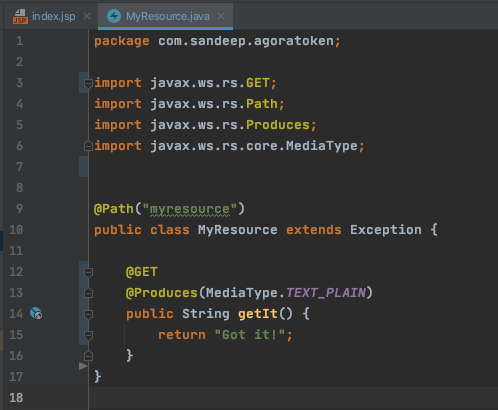Image resolution: width=498 pixels, height=410 pixels.
Task: Close the MyResource.java tab
Action: (221, 16)
